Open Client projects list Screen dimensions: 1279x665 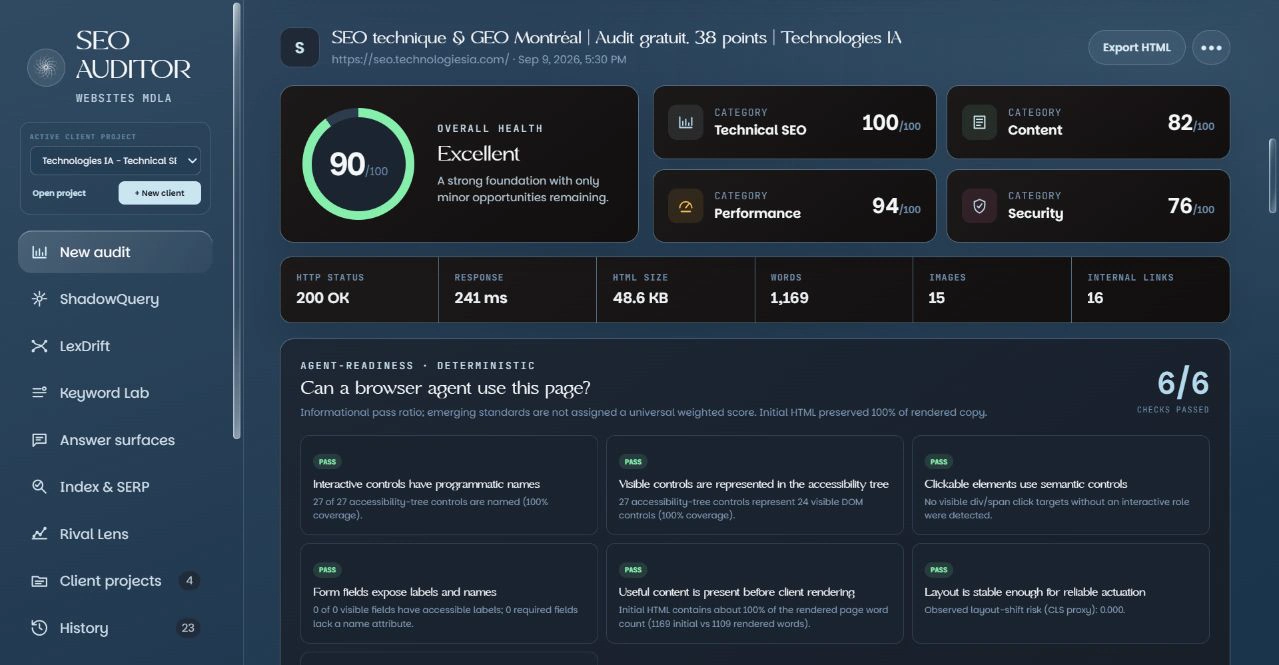[115, 581]
